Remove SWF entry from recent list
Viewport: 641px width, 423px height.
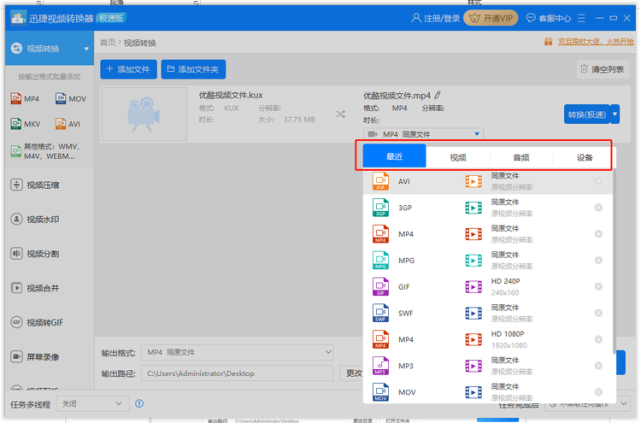598,313
